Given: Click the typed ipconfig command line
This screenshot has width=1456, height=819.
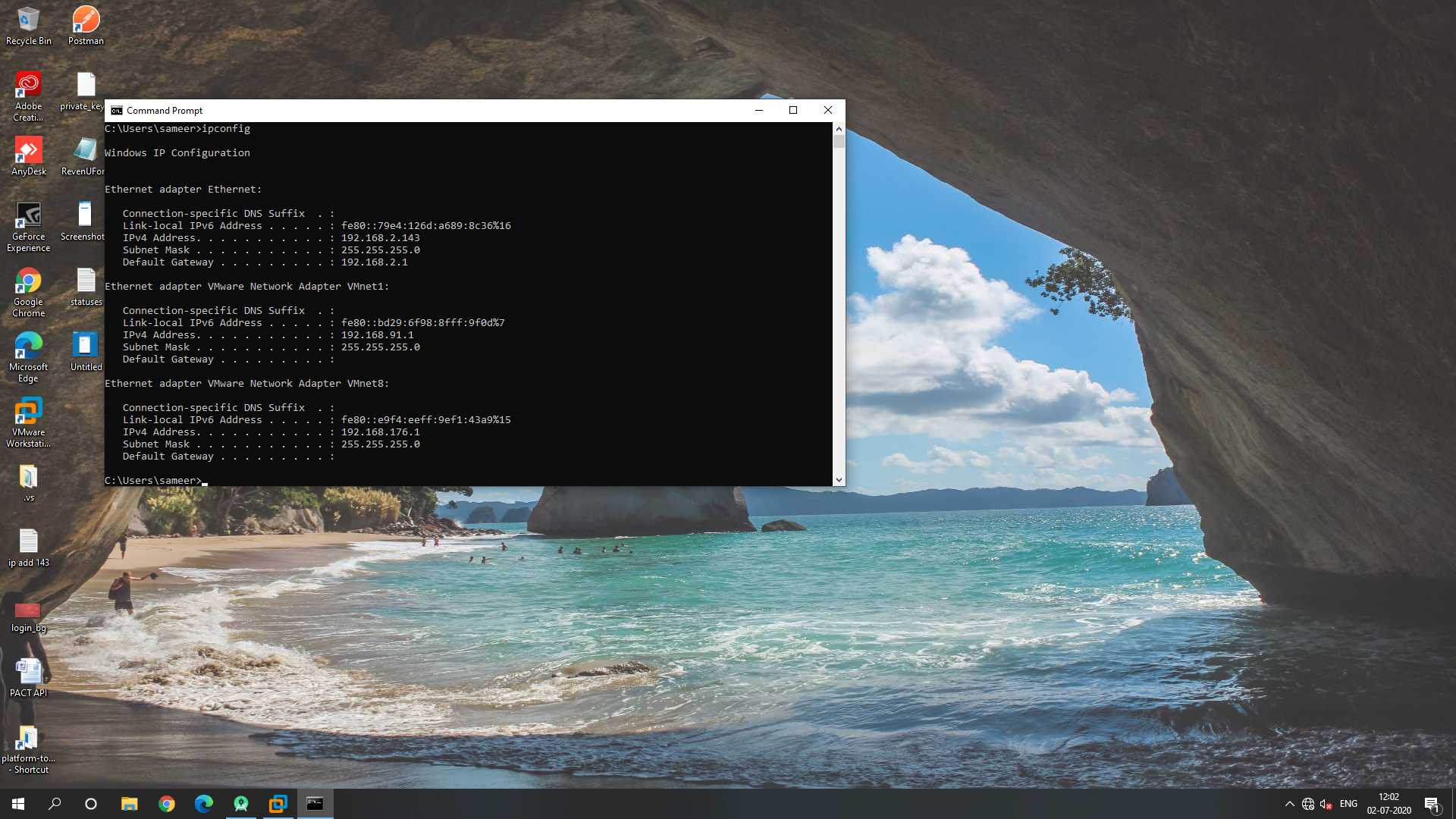Looking at the screenshot, I should click(177, 129).
